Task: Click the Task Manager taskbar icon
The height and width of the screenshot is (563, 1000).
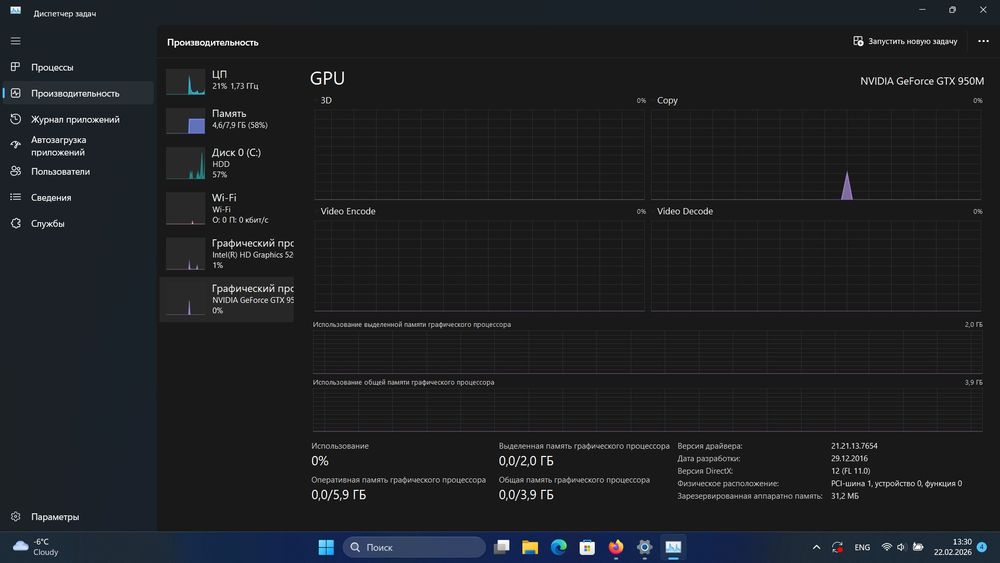Action: point(673,547)
